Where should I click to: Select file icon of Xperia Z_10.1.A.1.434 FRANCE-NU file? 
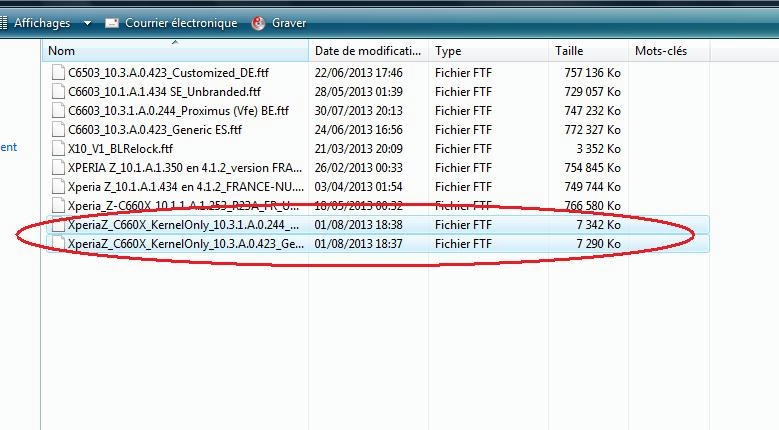coord(59,187)
